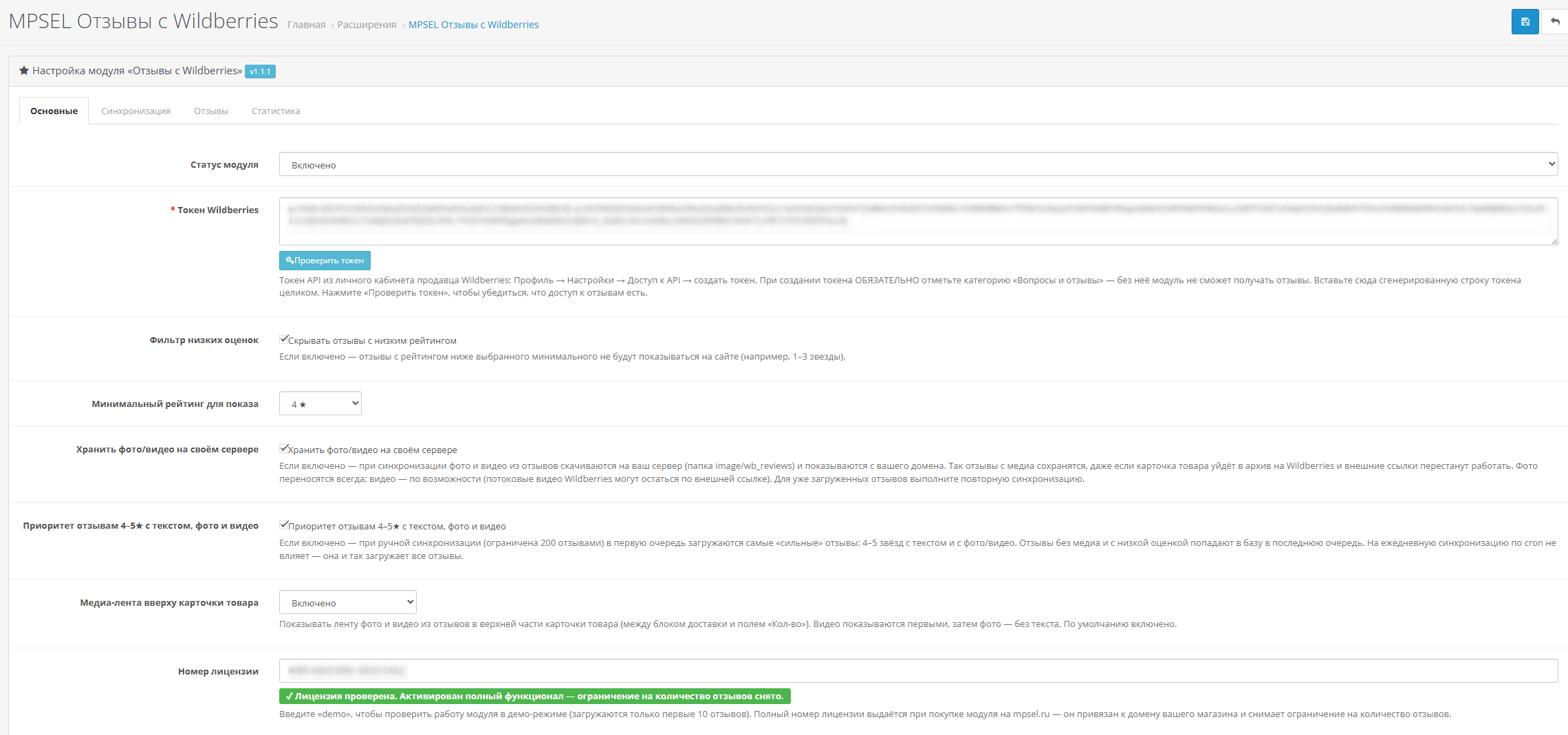
Task: Open the «Медиа-лента вверху карточки товара» dropdown
Action: click(x=347, y=602)
